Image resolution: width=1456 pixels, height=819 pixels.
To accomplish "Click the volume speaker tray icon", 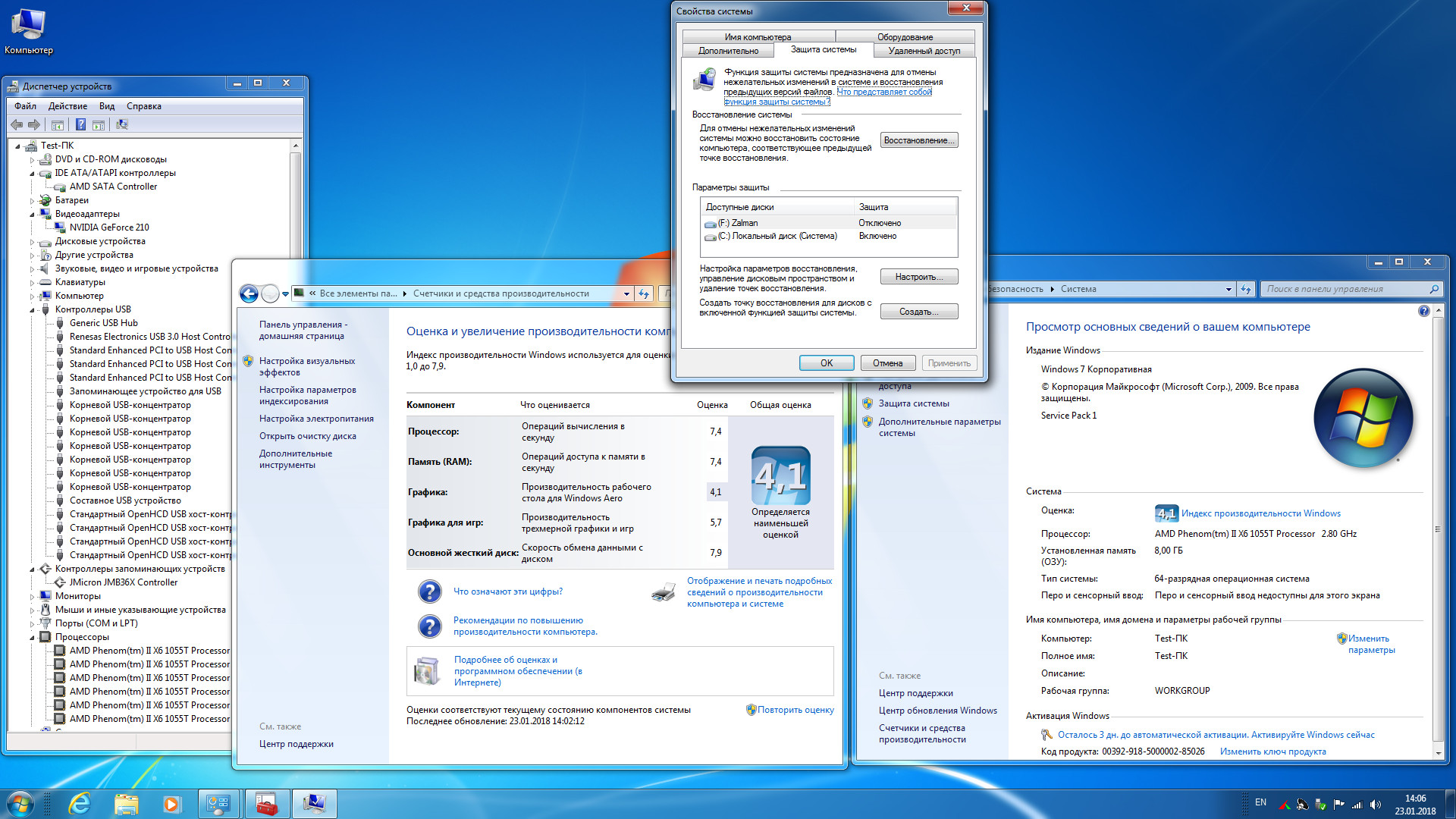I will pyautogui.click(x=1376, y=805).
